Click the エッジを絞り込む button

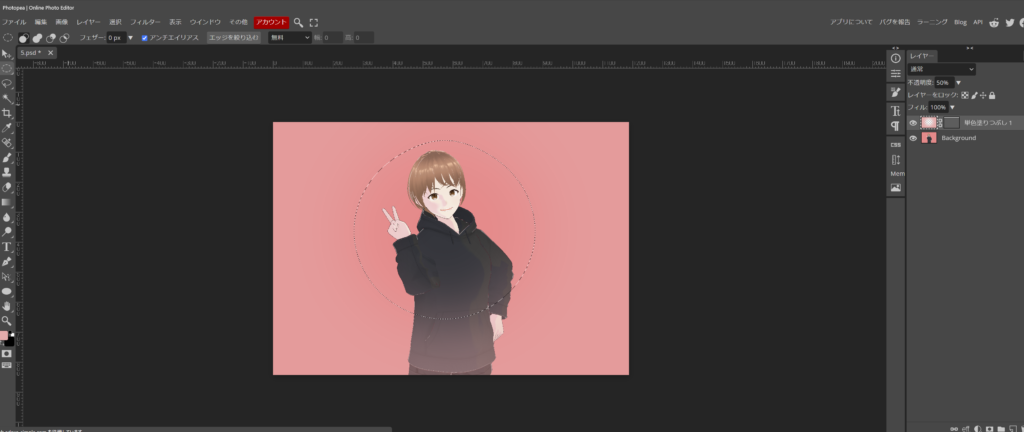point(233,37)
